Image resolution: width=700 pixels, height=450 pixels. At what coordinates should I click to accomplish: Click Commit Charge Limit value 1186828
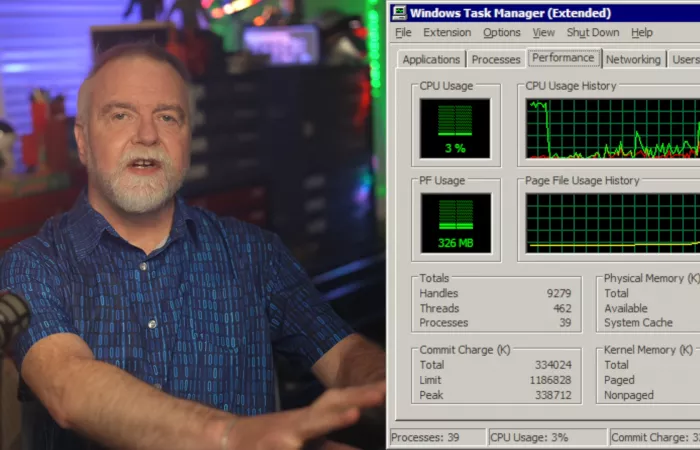click(550, 380)
